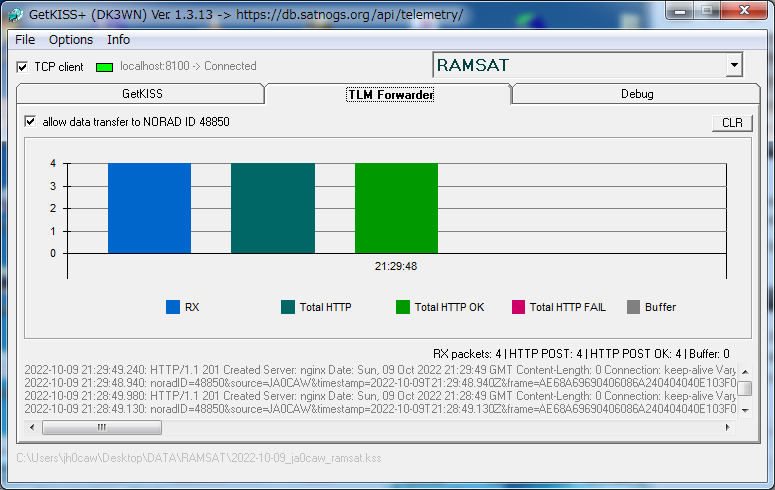The width and height of the screenshot is (775, 490).
Task: Click the CLR button
Action: (732, 123)
